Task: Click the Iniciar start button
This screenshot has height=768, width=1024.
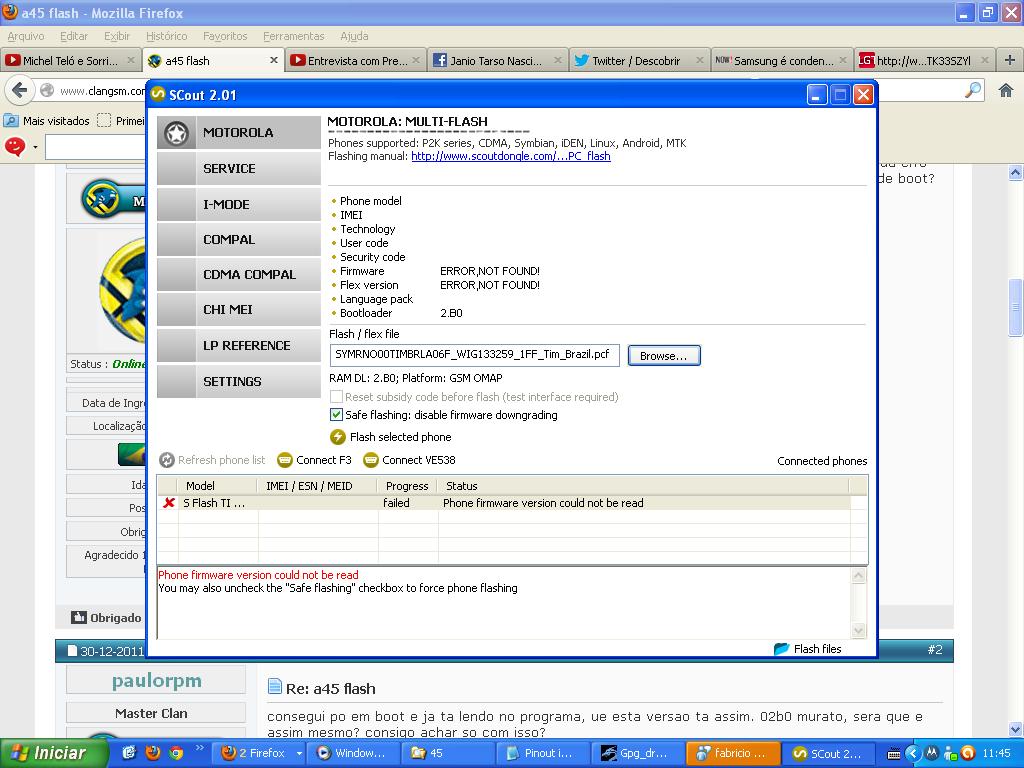Action: (x=54, y=753)
